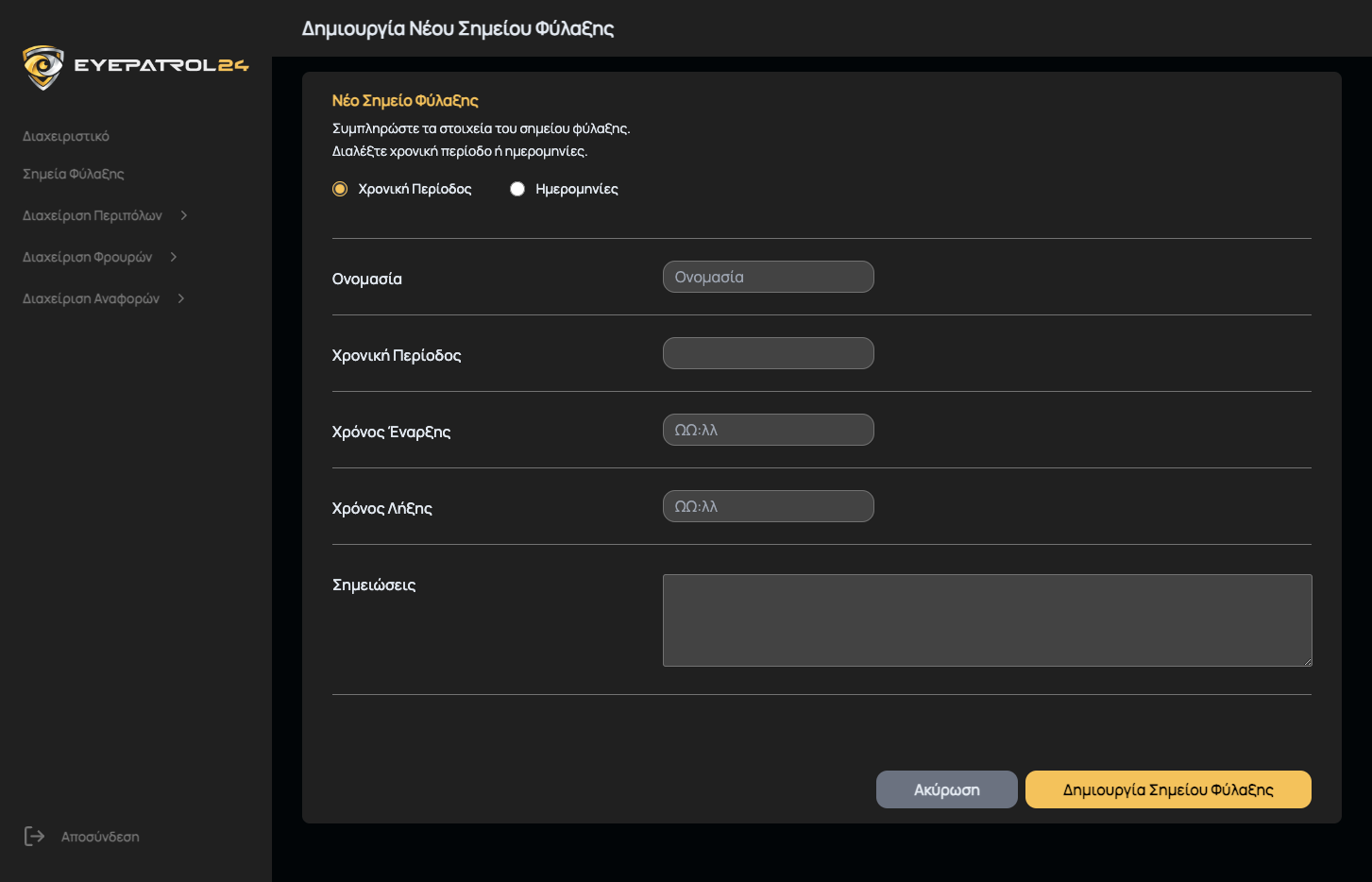Click the Χρόνος Λήξης time field
This screenshot has width=1372, height=882.
click(768, 506)
